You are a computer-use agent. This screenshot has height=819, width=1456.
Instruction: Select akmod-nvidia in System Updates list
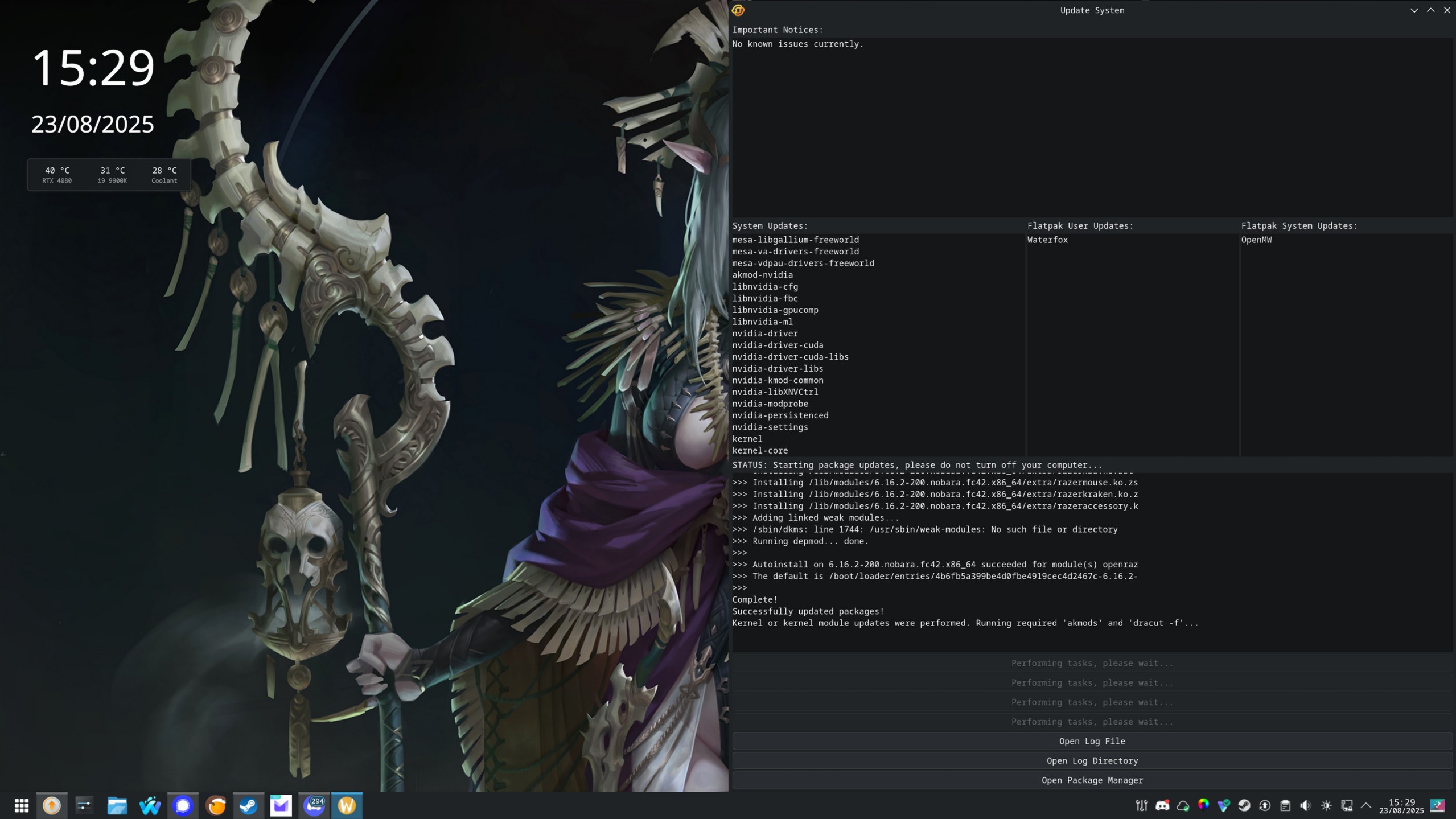tap(762, 275)
